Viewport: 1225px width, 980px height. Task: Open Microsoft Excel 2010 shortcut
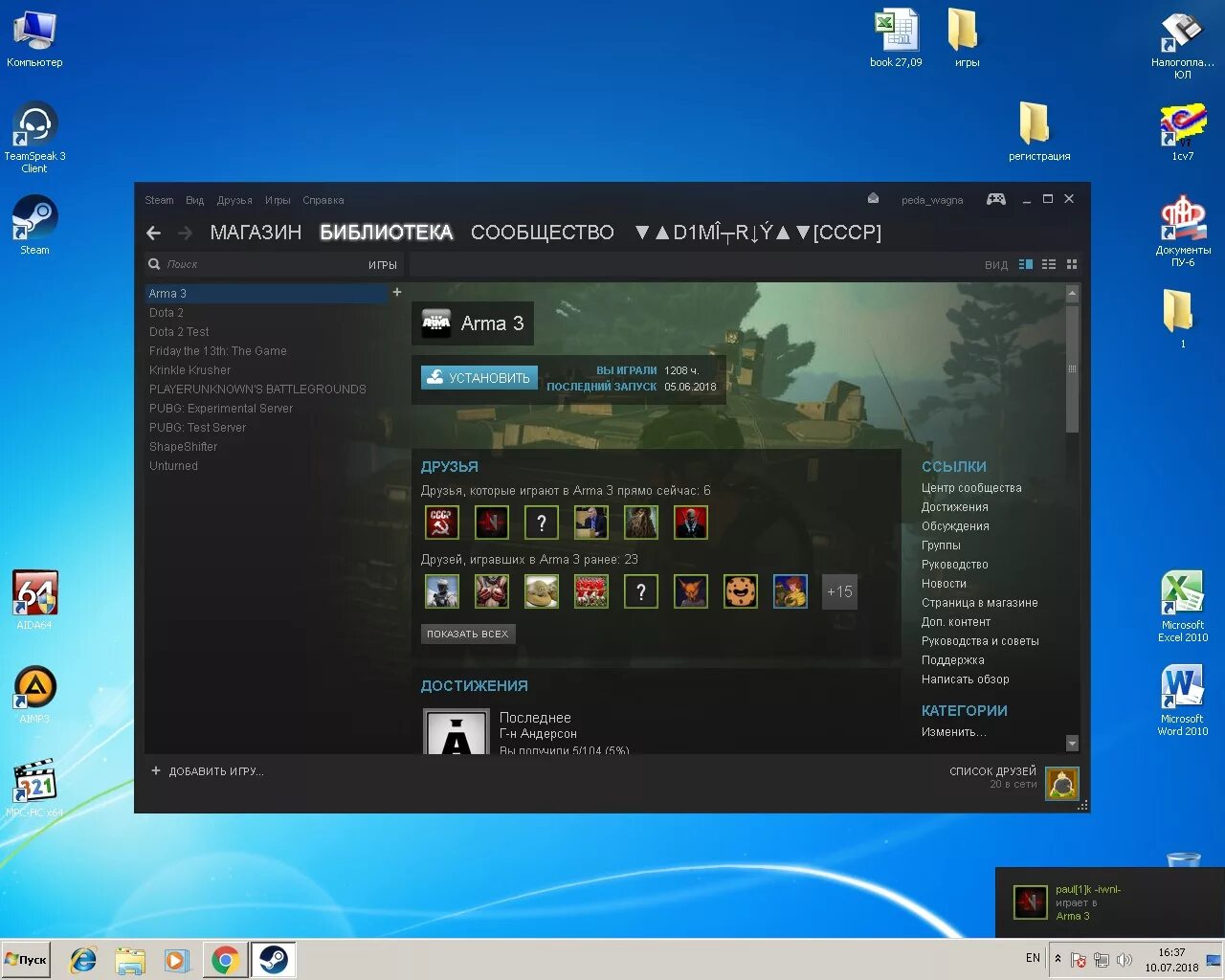coord(1183,607)
